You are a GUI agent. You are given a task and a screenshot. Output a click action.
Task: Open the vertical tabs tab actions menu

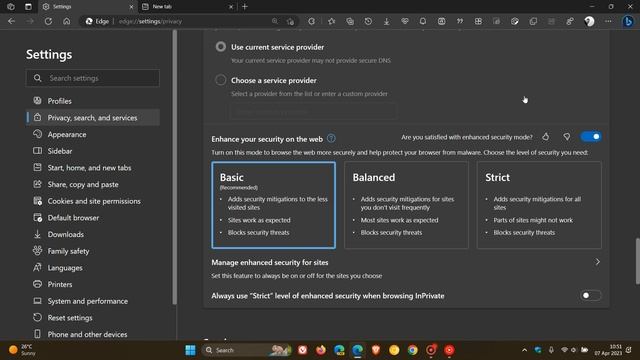28,7
